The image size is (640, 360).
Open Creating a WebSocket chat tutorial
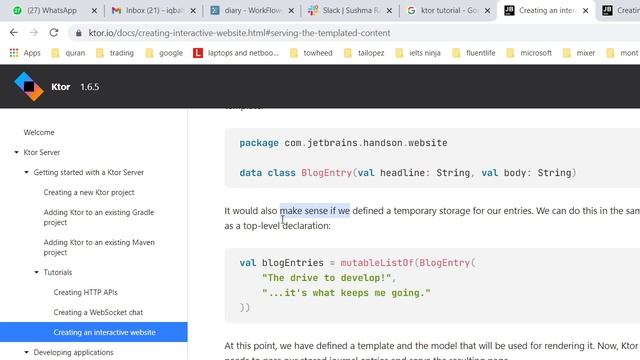98,312
